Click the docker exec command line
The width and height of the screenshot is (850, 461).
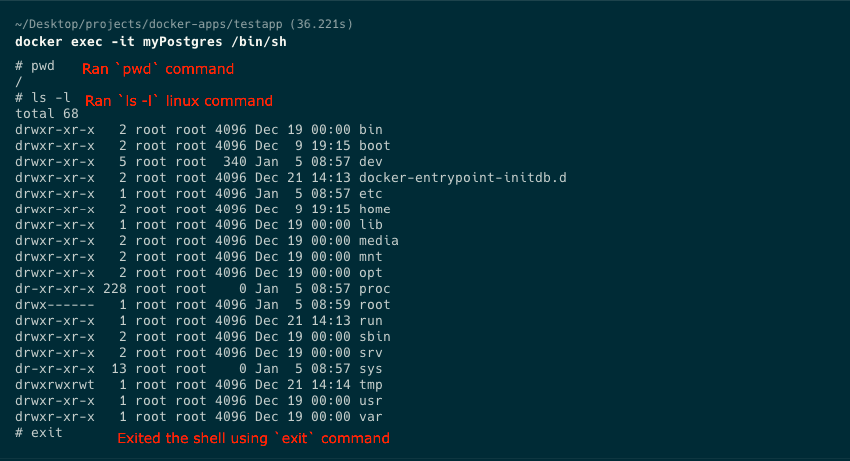[x=151, y=42]
